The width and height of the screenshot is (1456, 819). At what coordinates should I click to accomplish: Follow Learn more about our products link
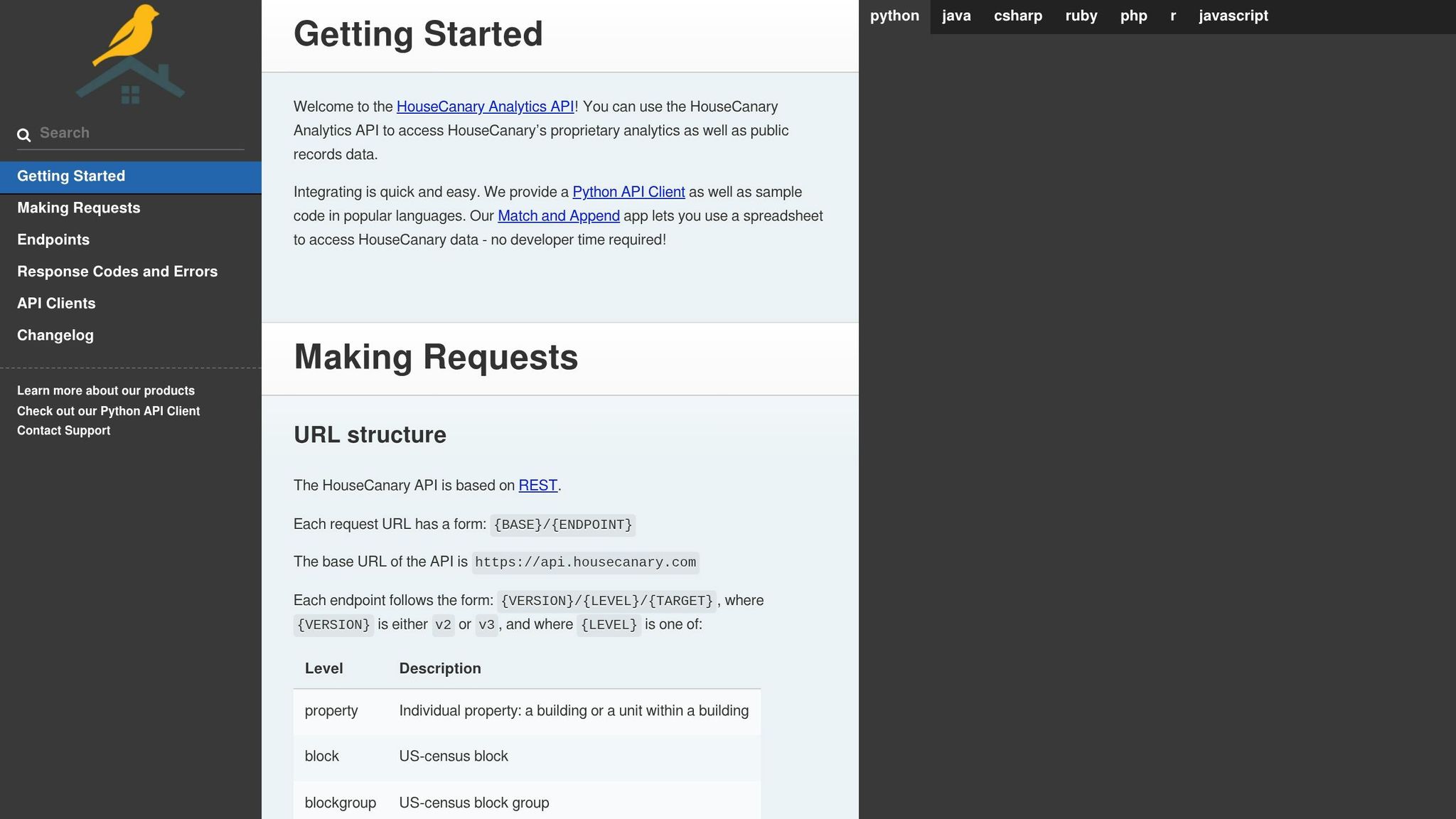click(106, 391)
